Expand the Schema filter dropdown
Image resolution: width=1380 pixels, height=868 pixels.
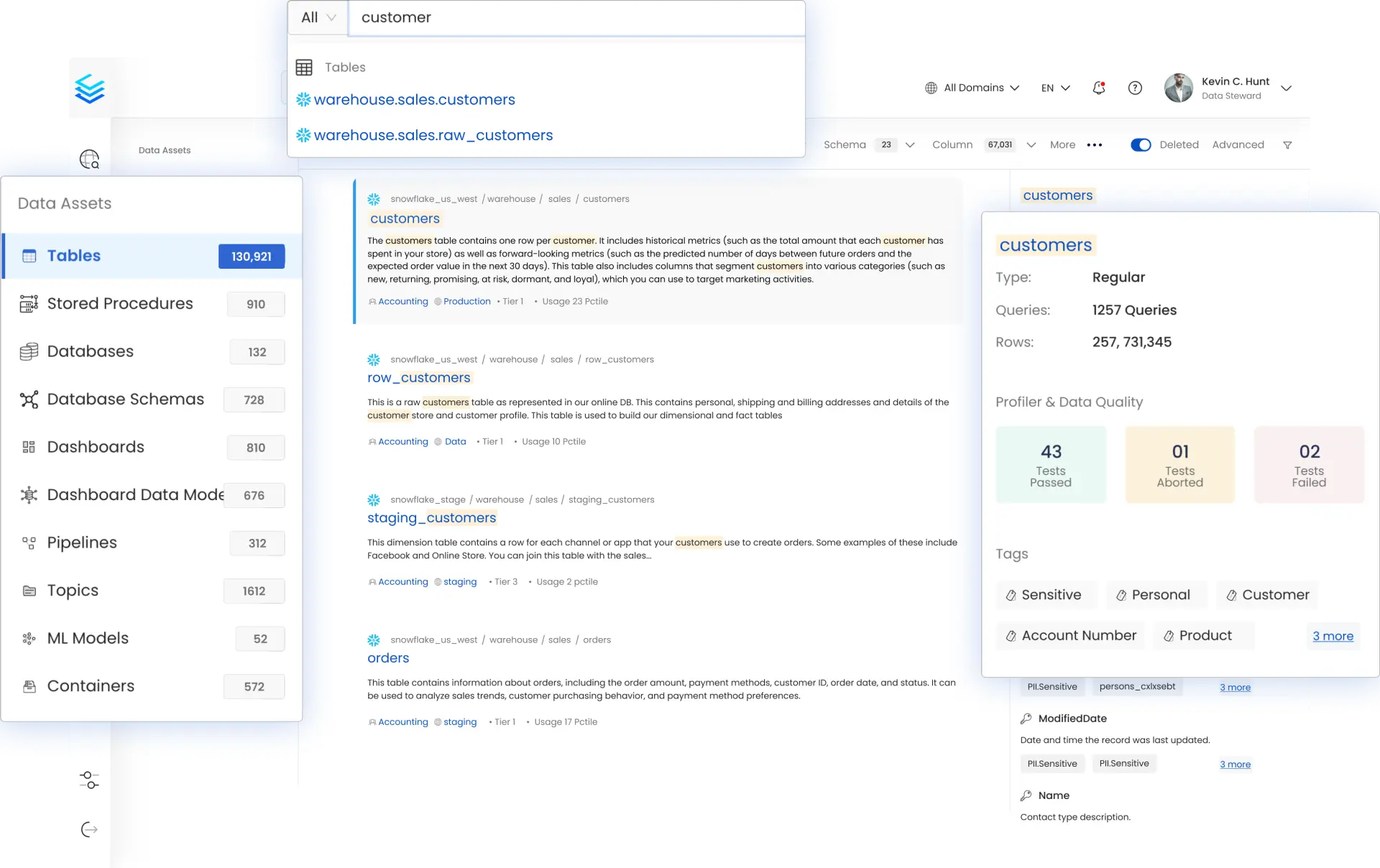click(910, 144)
